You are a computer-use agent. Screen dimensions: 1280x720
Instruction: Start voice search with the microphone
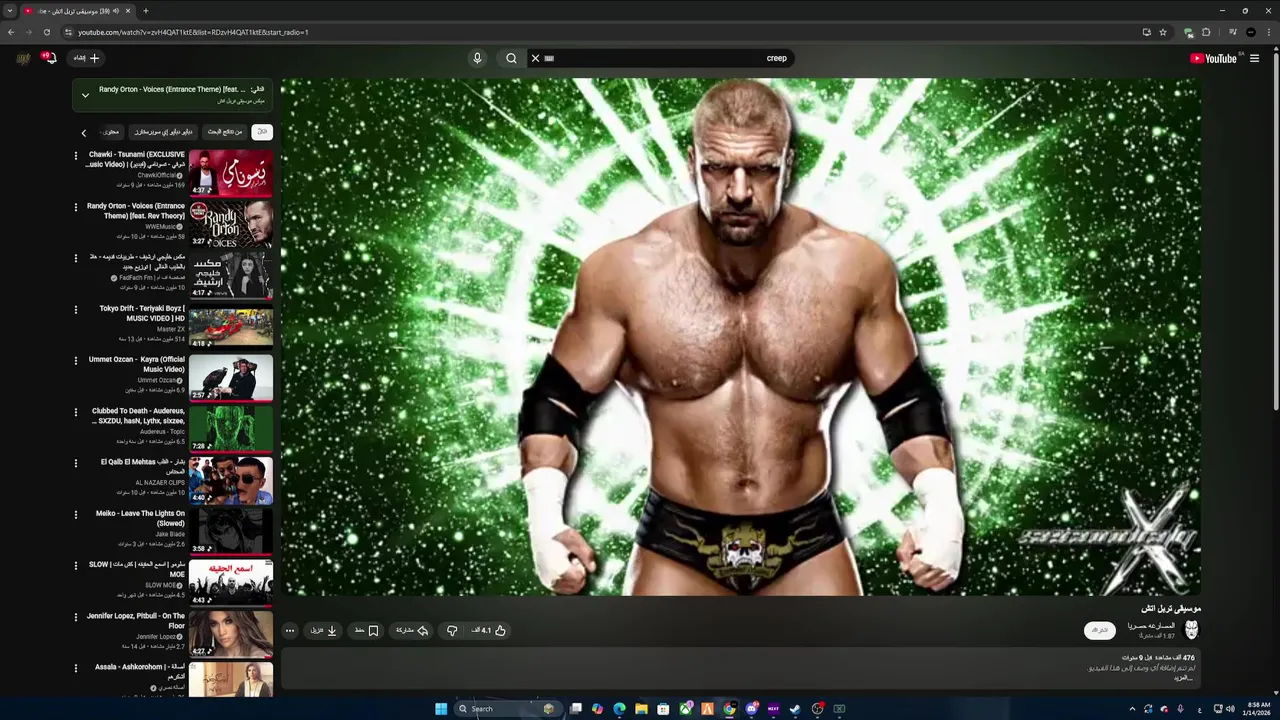coord(477,58)
